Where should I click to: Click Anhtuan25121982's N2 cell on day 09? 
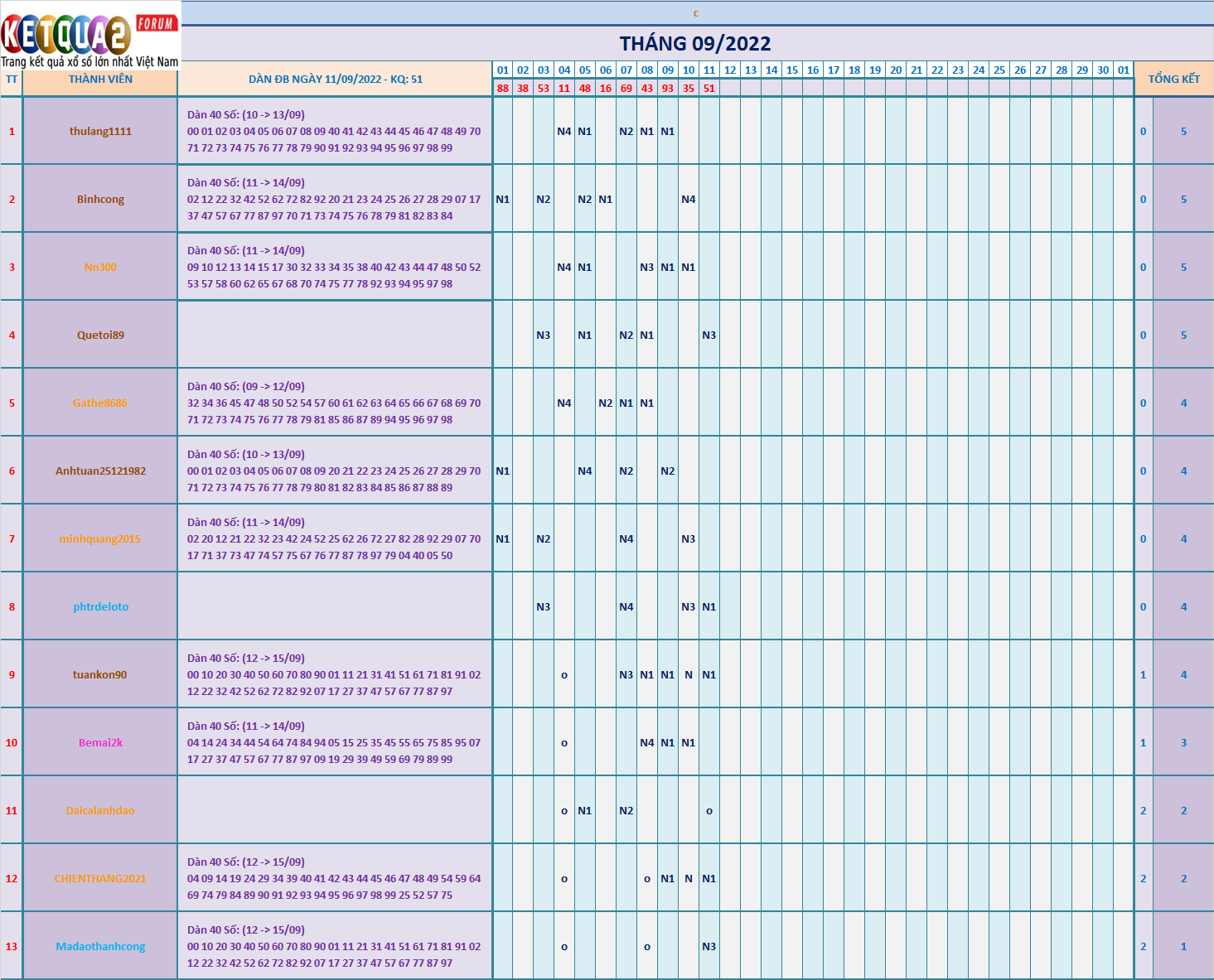[668, 471]
